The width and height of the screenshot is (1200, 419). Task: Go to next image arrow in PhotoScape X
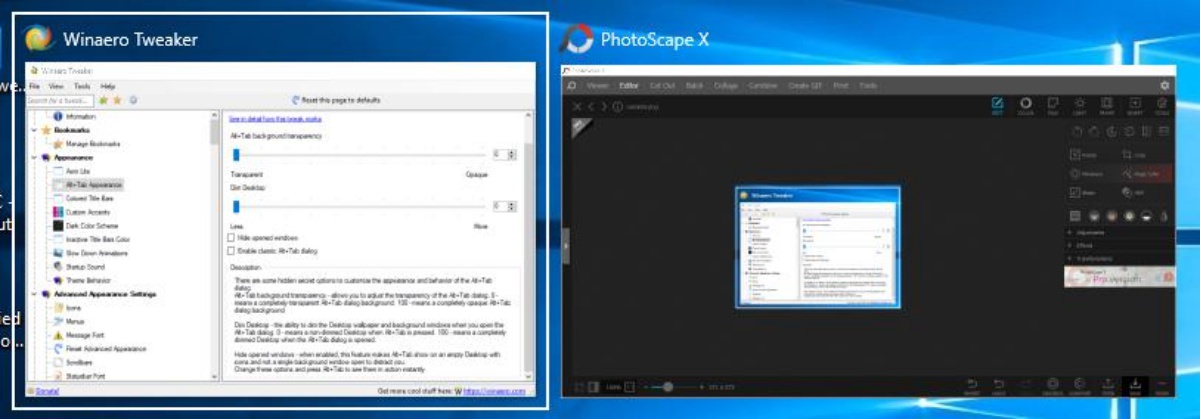(x=604, y=106)
